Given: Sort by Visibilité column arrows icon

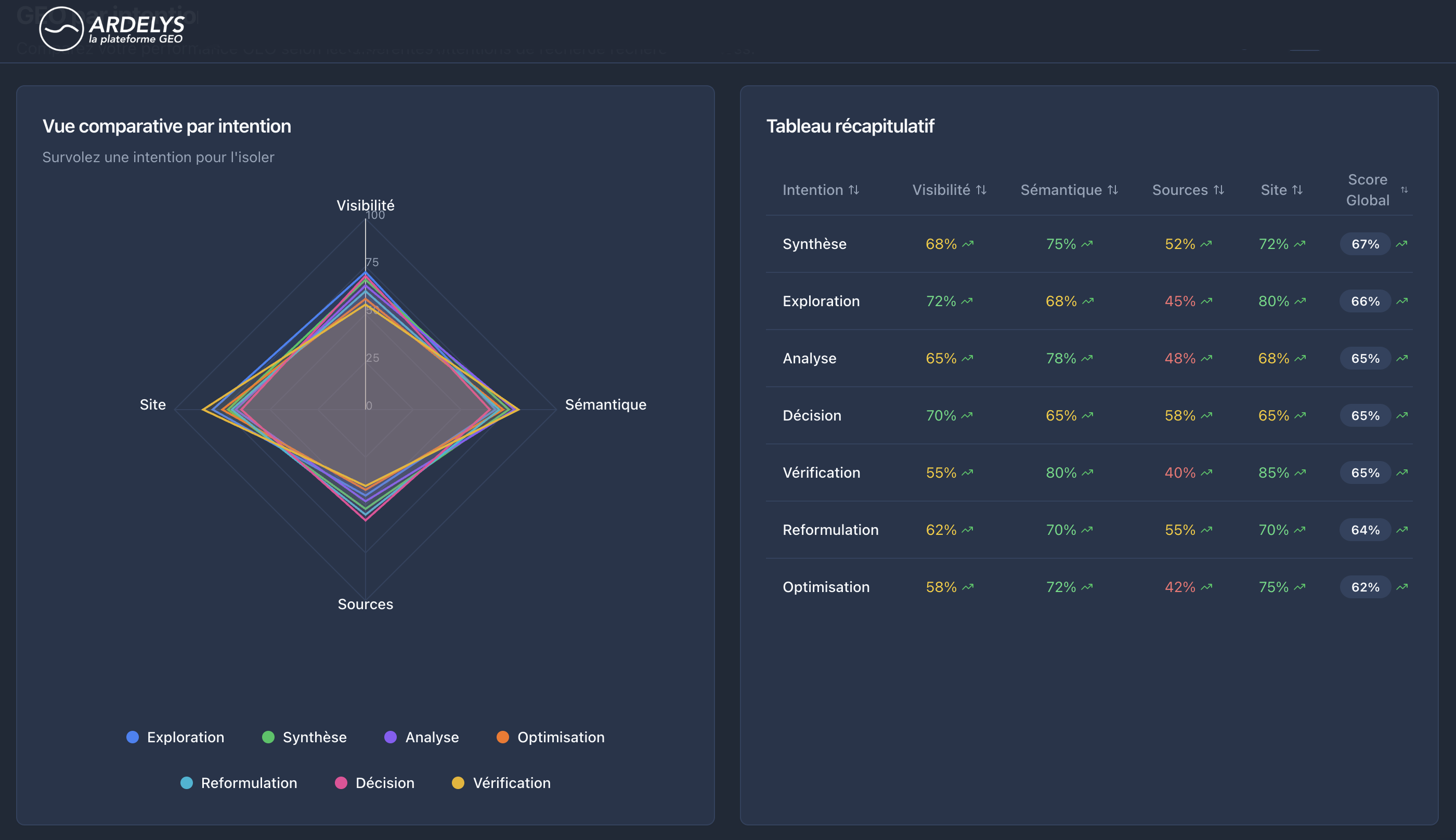Looking at the screenshot, I should 981,190.
